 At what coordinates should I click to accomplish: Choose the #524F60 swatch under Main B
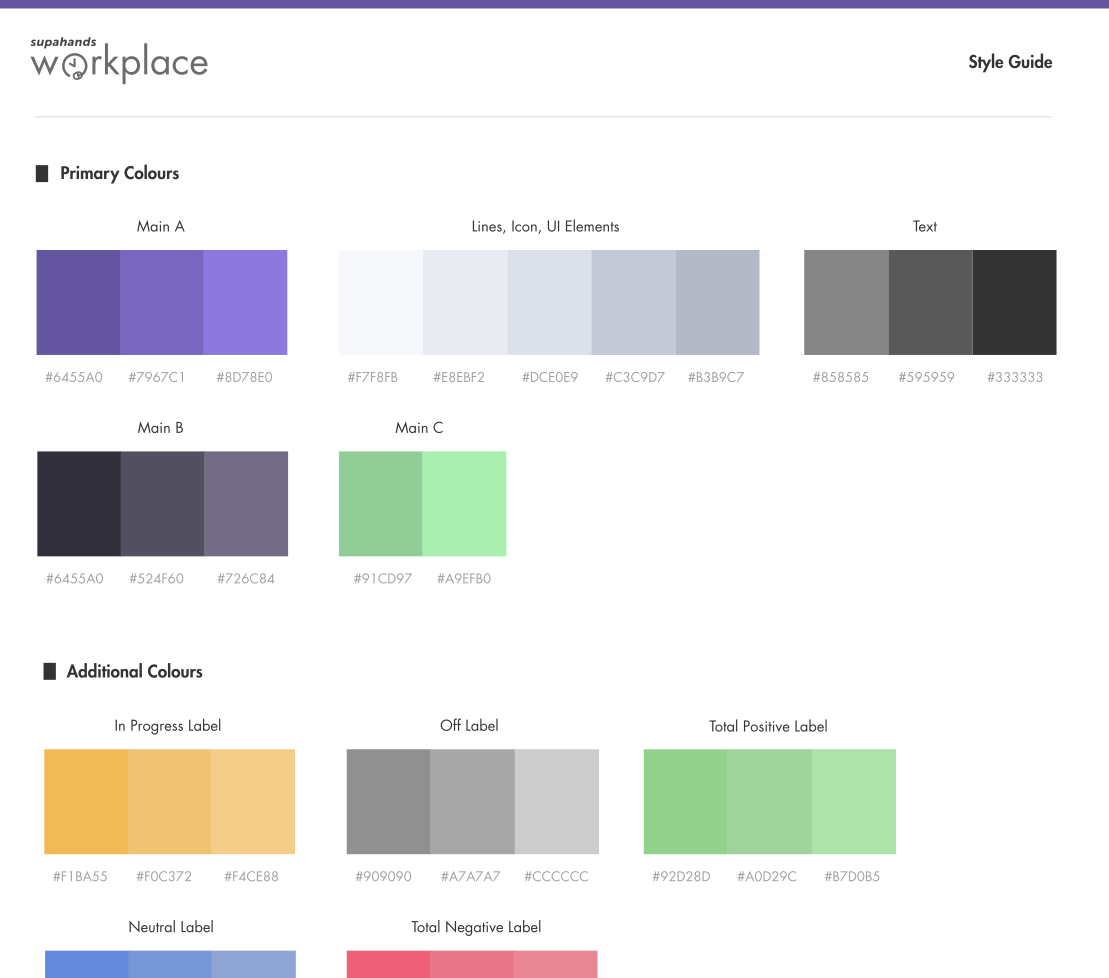coord(163,503)
